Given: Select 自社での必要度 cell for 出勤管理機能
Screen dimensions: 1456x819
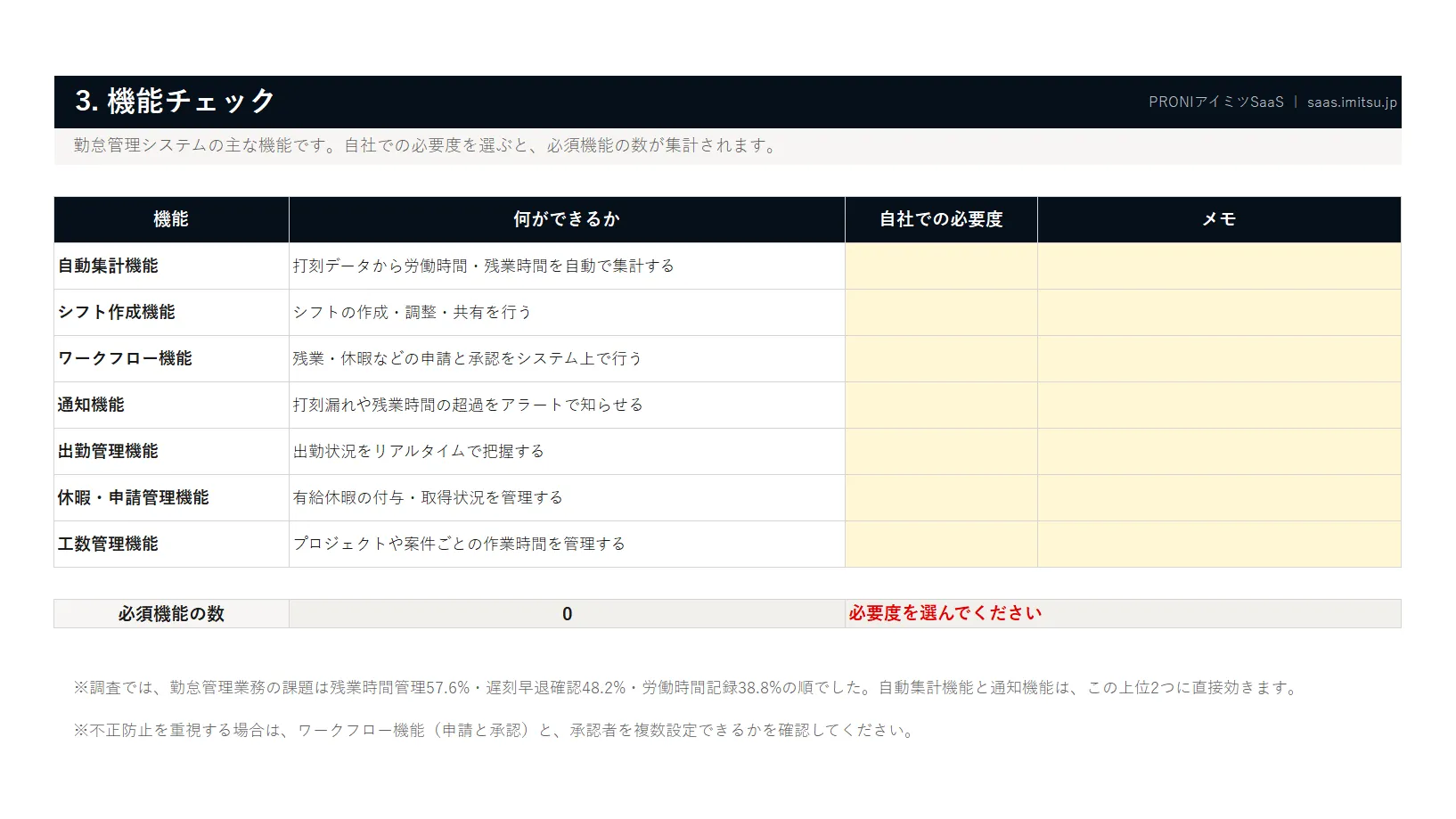Looking at the screenshot, I should click(x=941, y=451).
